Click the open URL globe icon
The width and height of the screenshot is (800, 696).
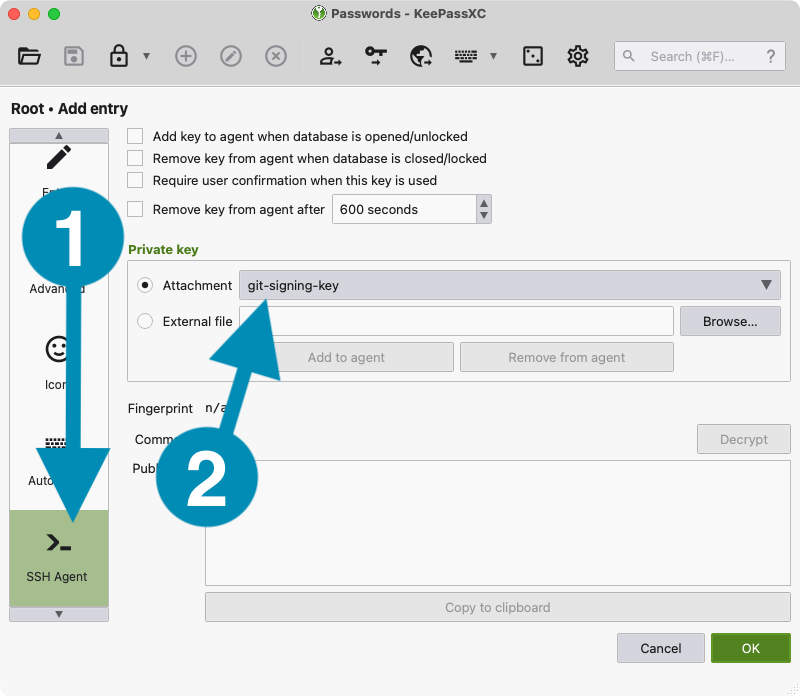point(420,56)
